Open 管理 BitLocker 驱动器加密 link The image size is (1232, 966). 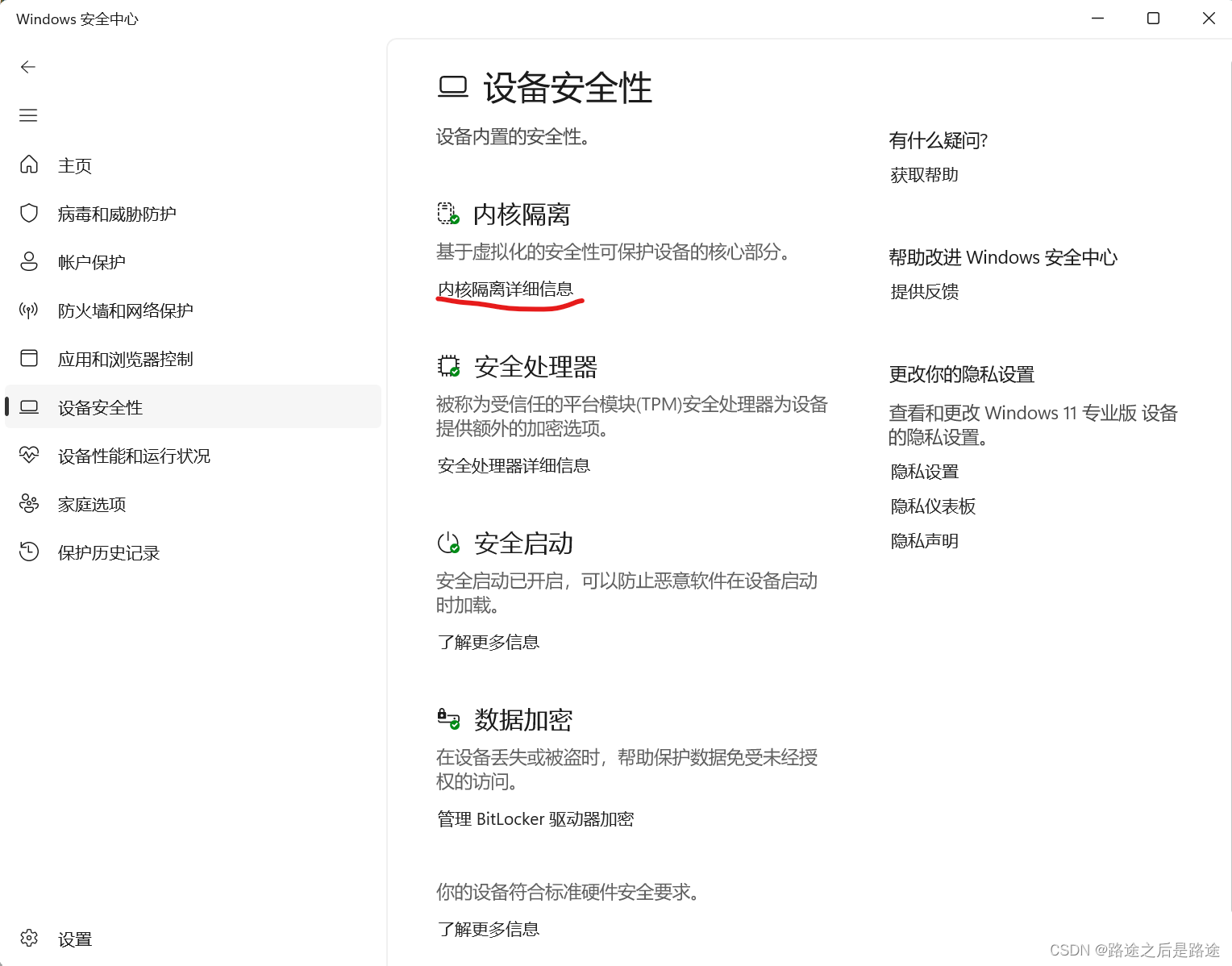(535, 818)
